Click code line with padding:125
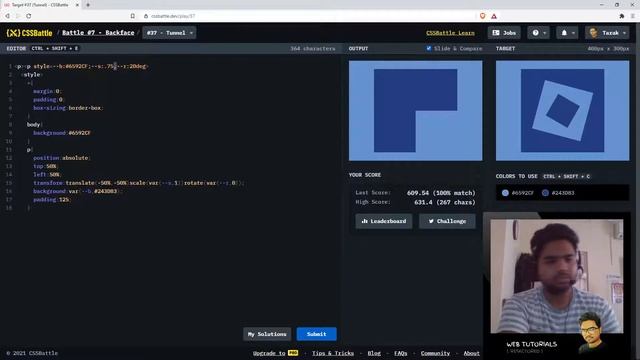Screen dimensions: 640x360 click(x=52, y=200)
